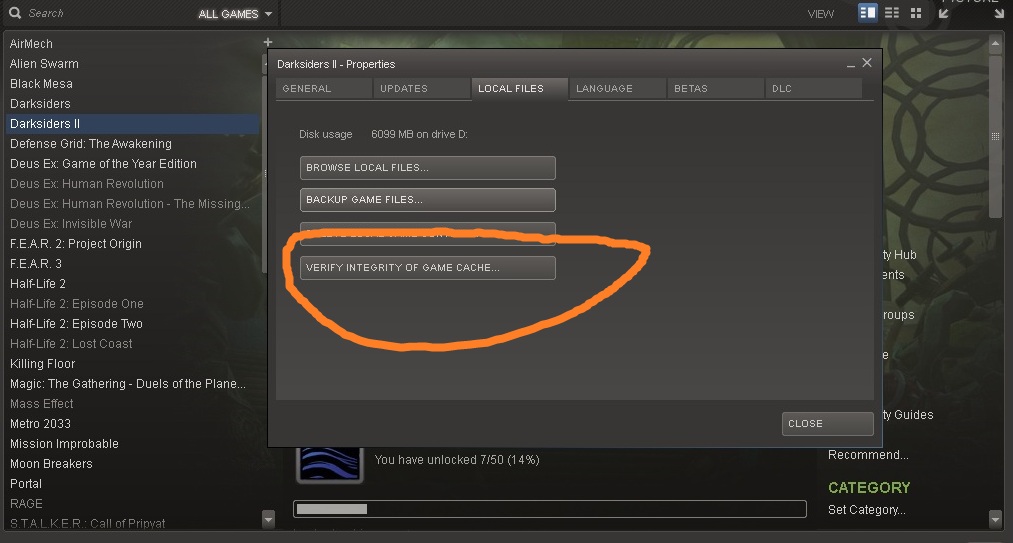Click the Disk usage 6099 MB text
Image resolution: width=1013 pixels, height=543 pixels.
[x=383, y=134]
